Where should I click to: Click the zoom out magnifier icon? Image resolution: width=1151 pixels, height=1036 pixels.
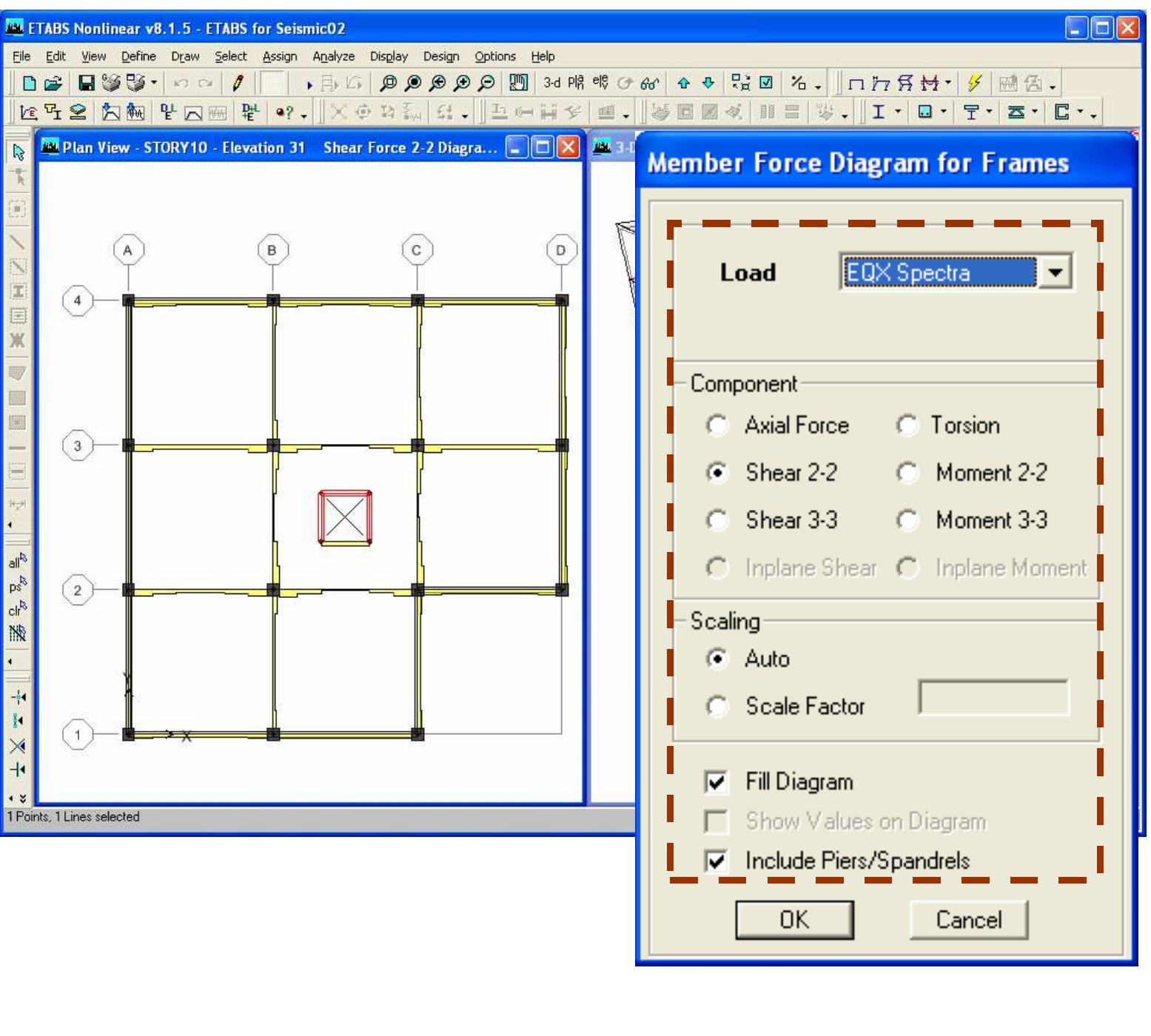point(486,83)
